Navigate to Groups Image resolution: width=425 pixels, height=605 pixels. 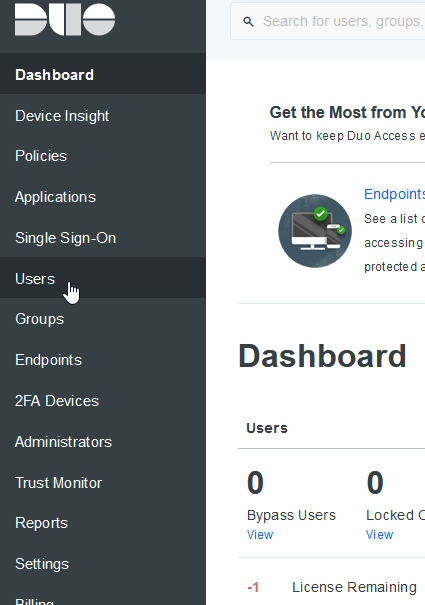pyautogui.click(x=103, y=319)
